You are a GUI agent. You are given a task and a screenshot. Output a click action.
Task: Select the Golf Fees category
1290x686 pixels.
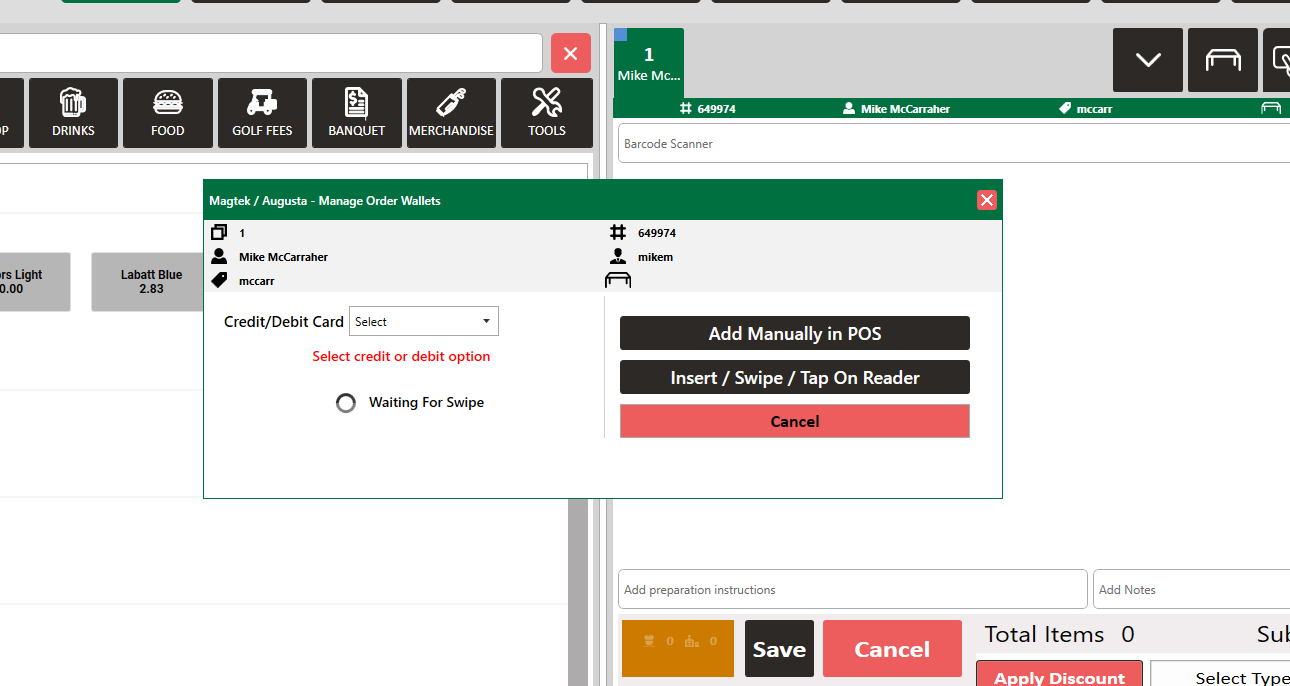tap(262, 113)
